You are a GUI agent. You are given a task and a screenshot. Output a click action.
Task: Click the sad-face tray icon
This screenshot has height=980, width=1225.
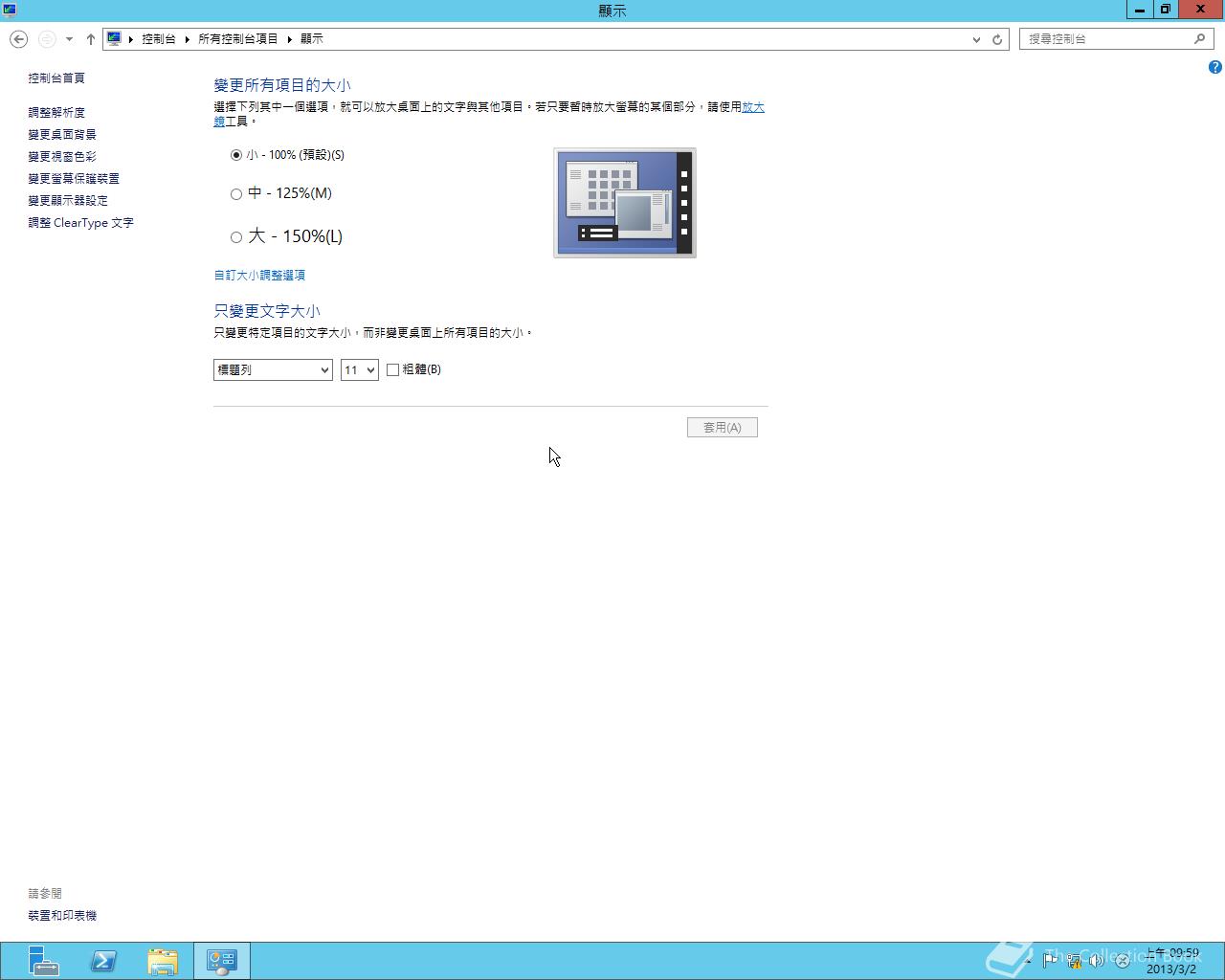pos(1122,960)
